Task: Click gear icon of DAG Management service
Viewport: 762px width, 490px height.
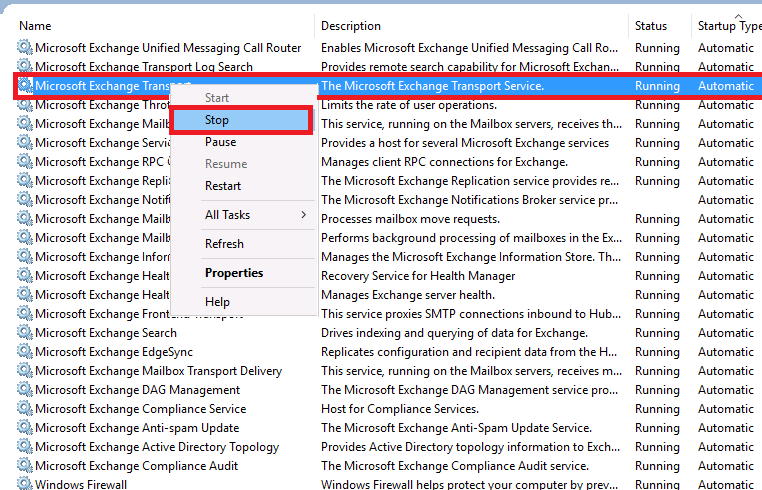Action: pos(24,390)
